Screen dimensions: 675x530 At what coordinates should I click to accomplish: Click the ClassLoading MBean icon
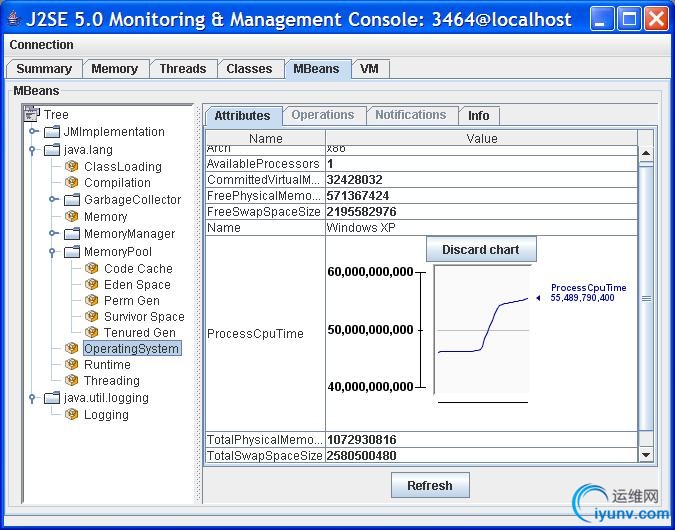click(71, 166)
